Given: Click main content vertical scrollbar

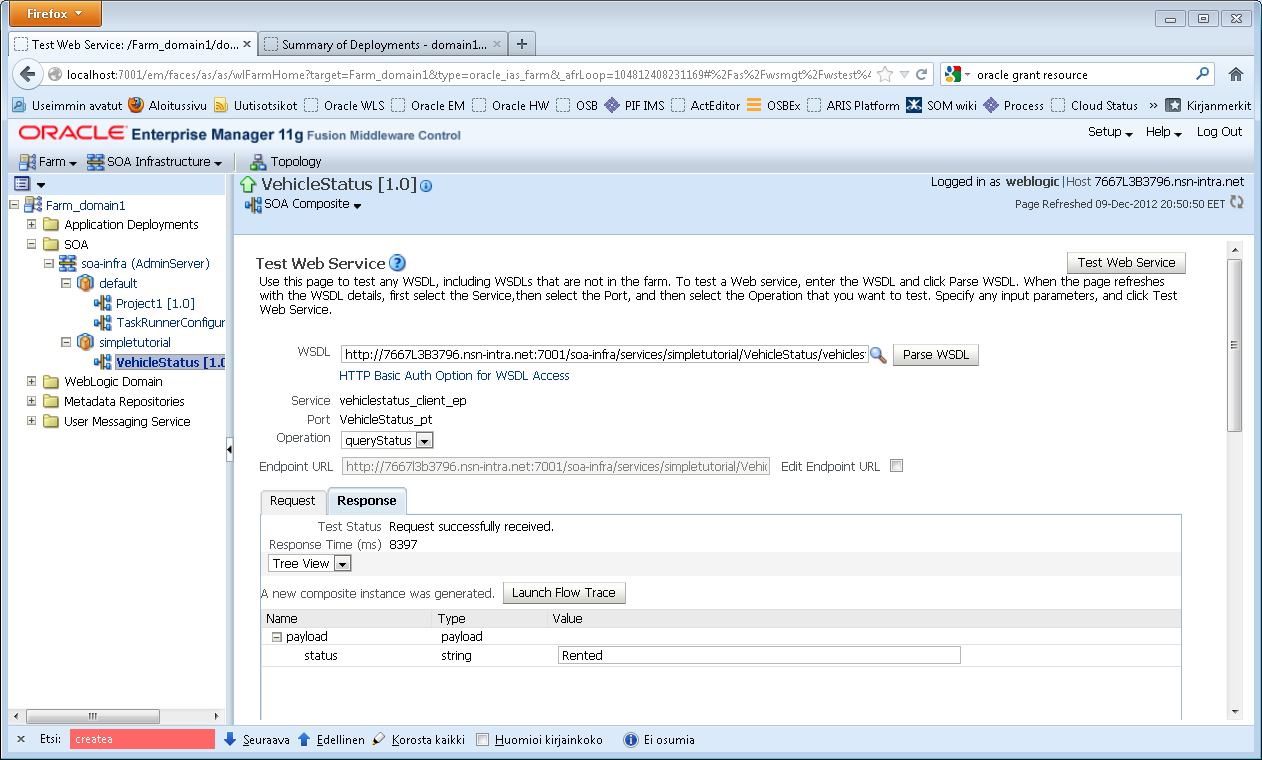Looking at the screenshot, I should coord(1235,345).
